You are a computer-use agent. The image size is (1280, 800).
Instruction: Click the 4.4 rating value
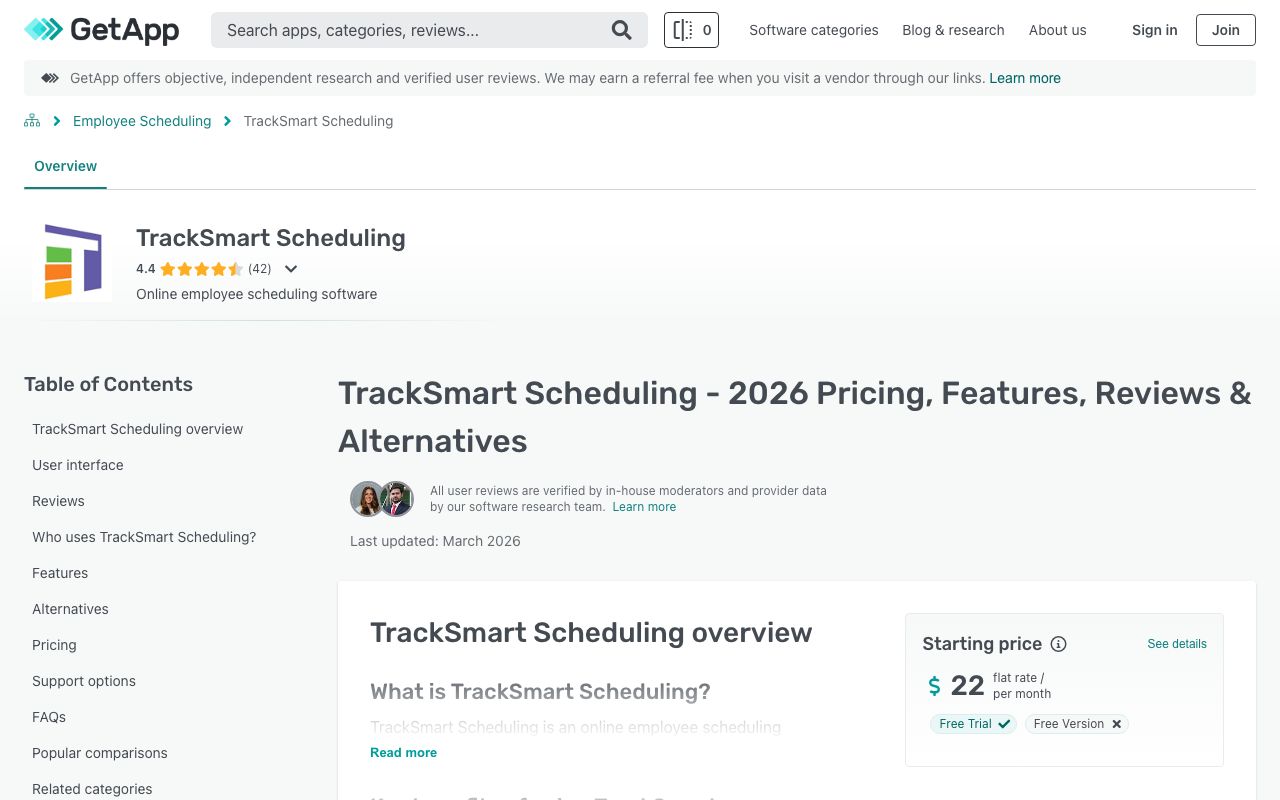click(x=146, y=269)
